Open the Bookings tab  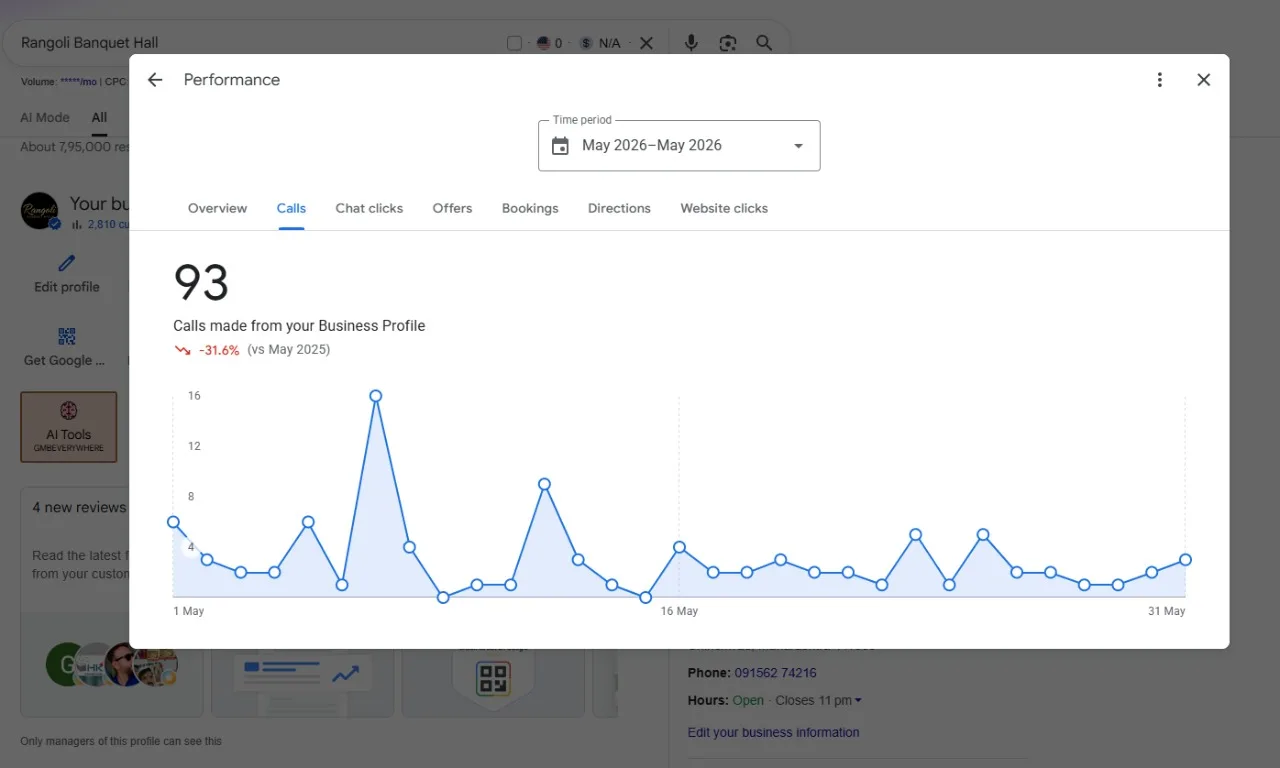pos(530,208)
